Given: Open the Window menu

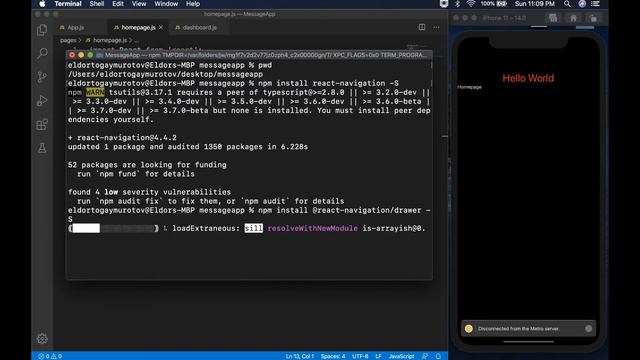Looking at the screenshot, I should pos(166,4).
